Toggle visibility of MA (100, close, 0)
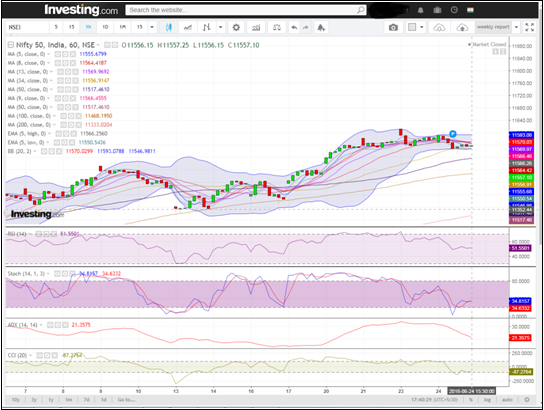Screen dimensions: 544x410 pos(63,116)
